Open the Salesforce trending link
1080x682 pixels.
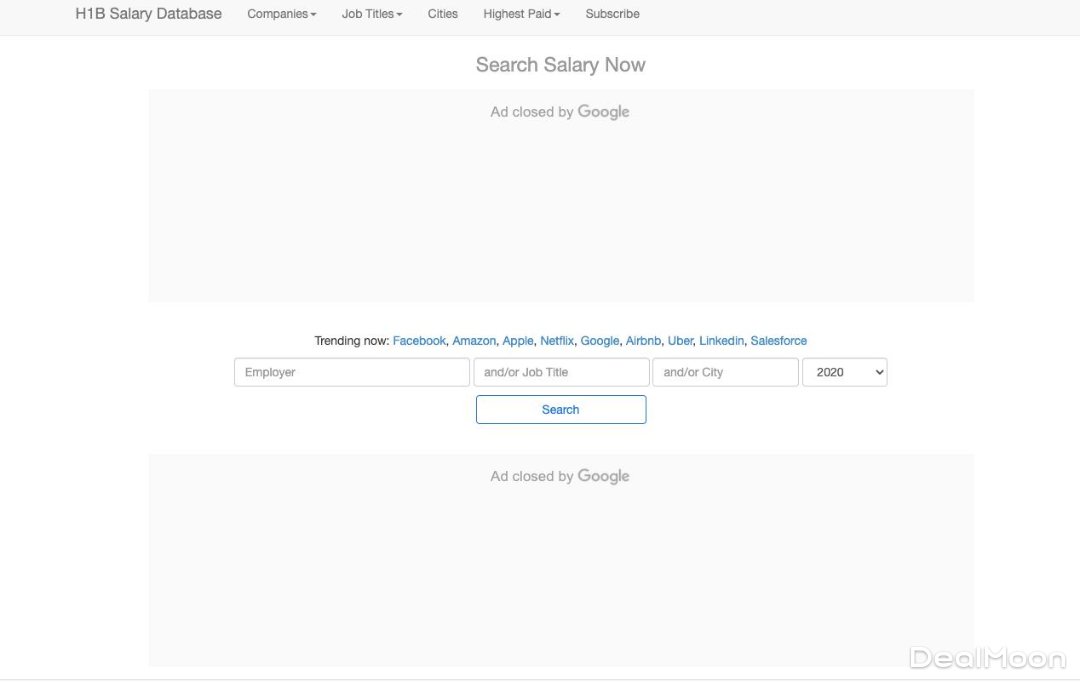(x=778, y=341)
